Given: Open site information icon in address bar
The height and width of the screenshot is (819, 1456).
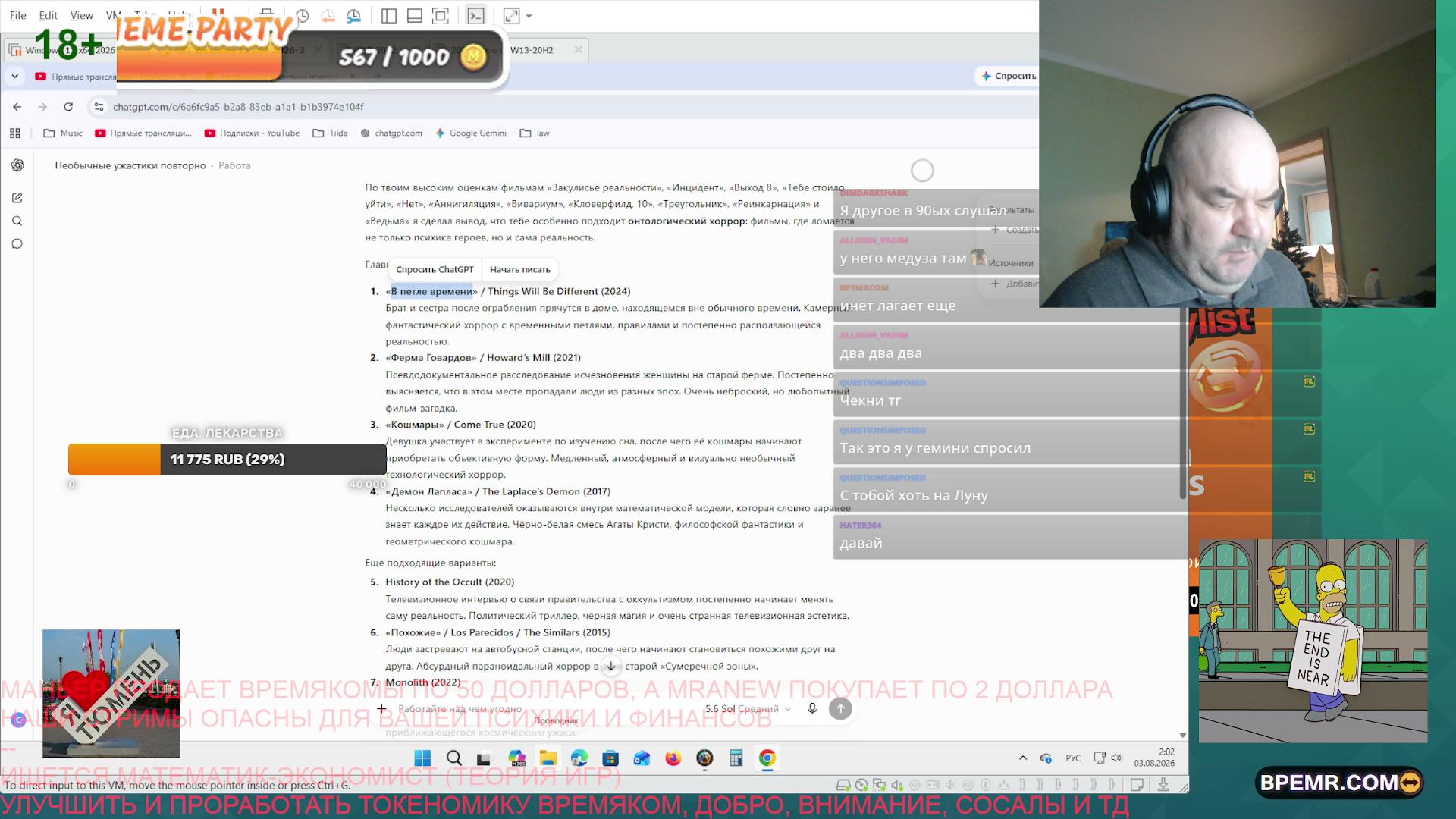Looking at the screenshot, I should (99, 107).
